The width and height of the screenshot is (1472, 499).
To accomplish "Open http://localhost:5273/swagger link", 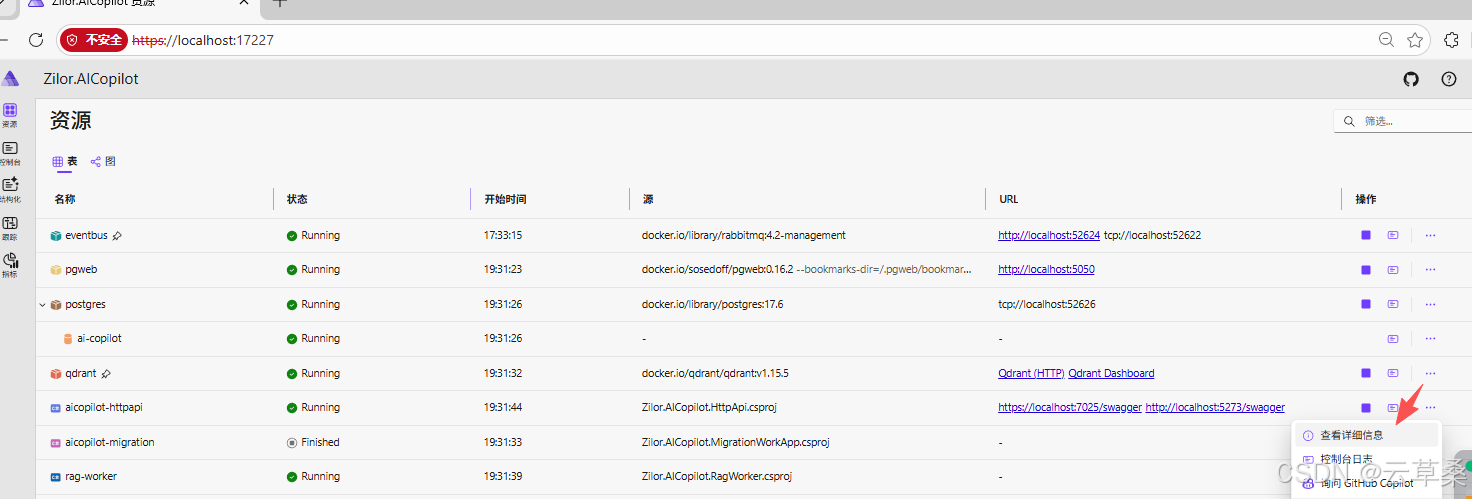I will tap(1215, 408).
